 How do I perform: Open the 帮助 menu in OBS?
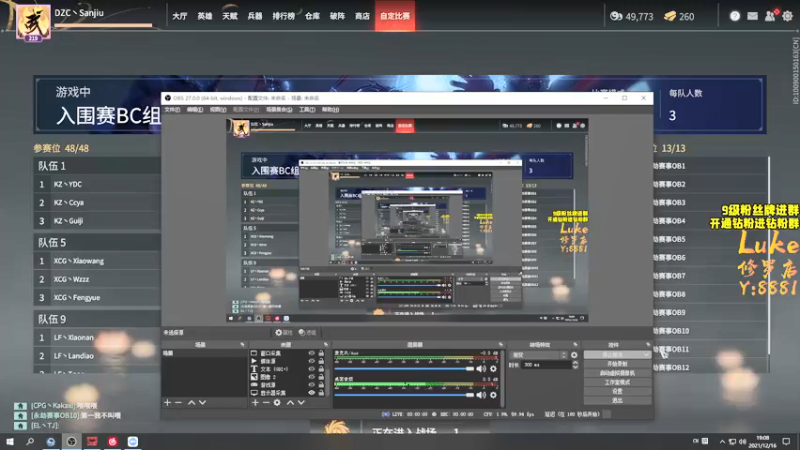(x=330, y=110)
